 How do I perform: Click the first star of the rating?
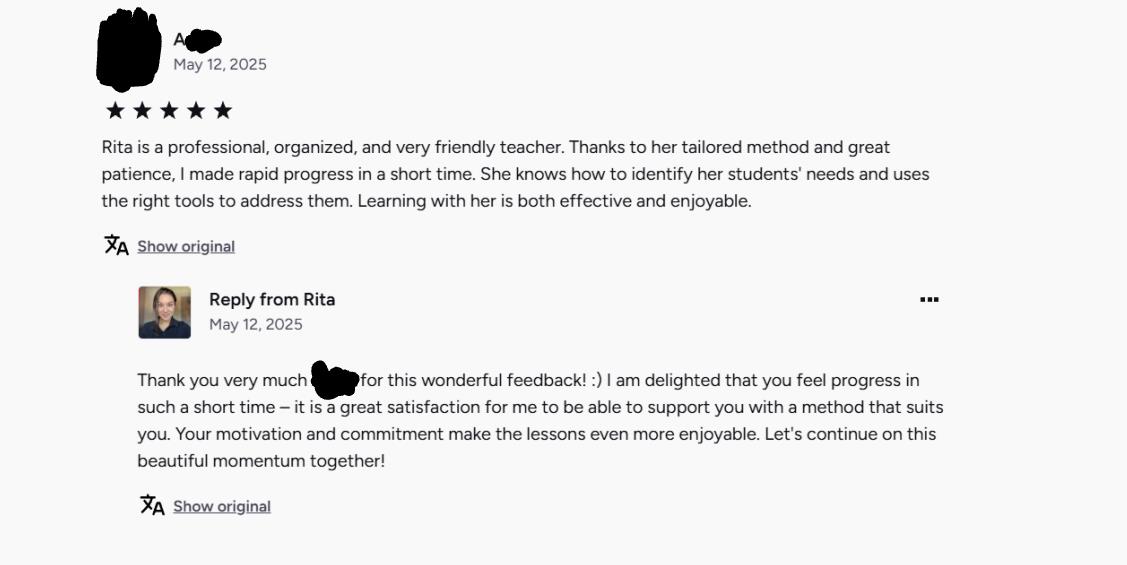[115, 110]
